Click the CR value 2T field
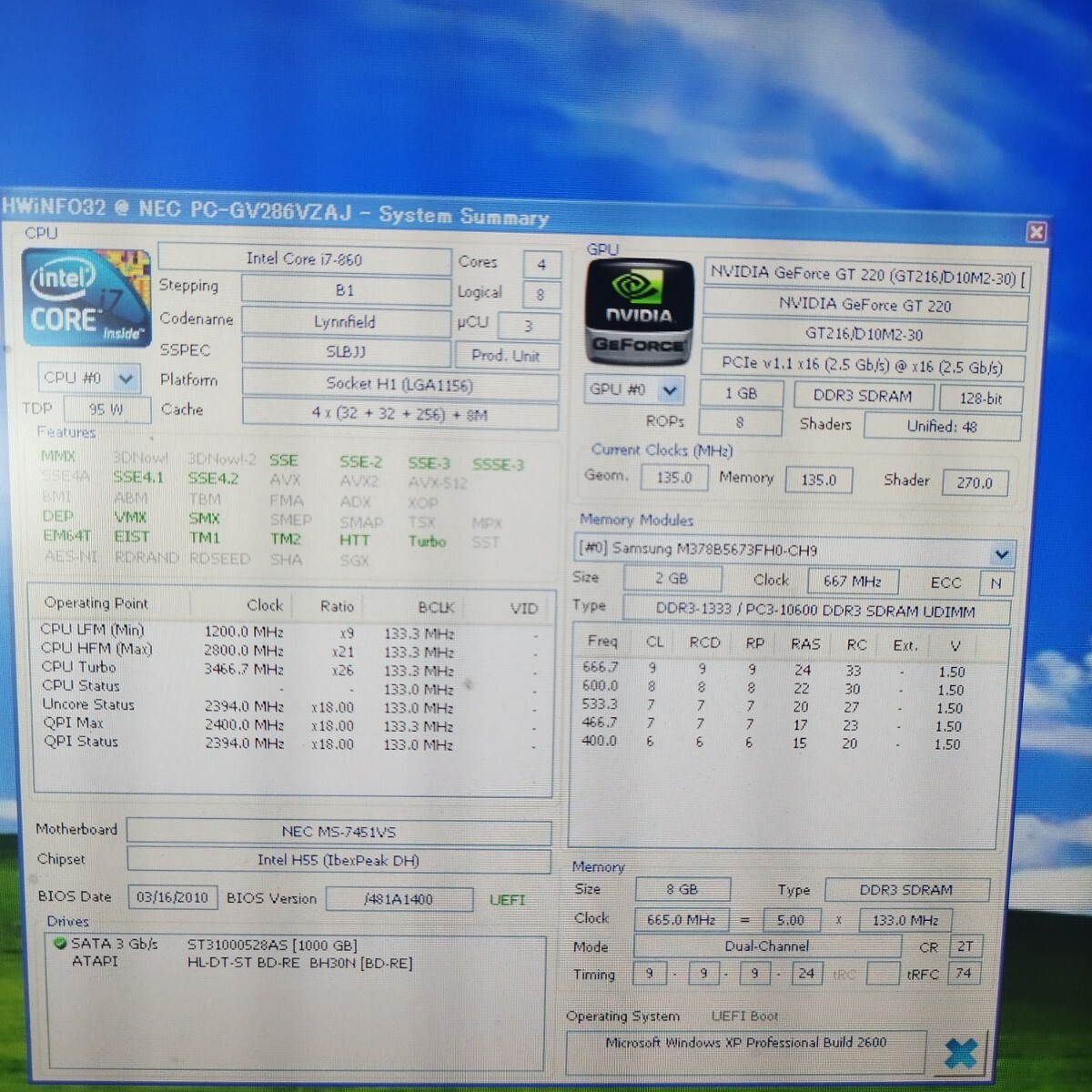The width and height of the screenshot is (1092, 1092). pyautogui.click(x=964, y=946)
